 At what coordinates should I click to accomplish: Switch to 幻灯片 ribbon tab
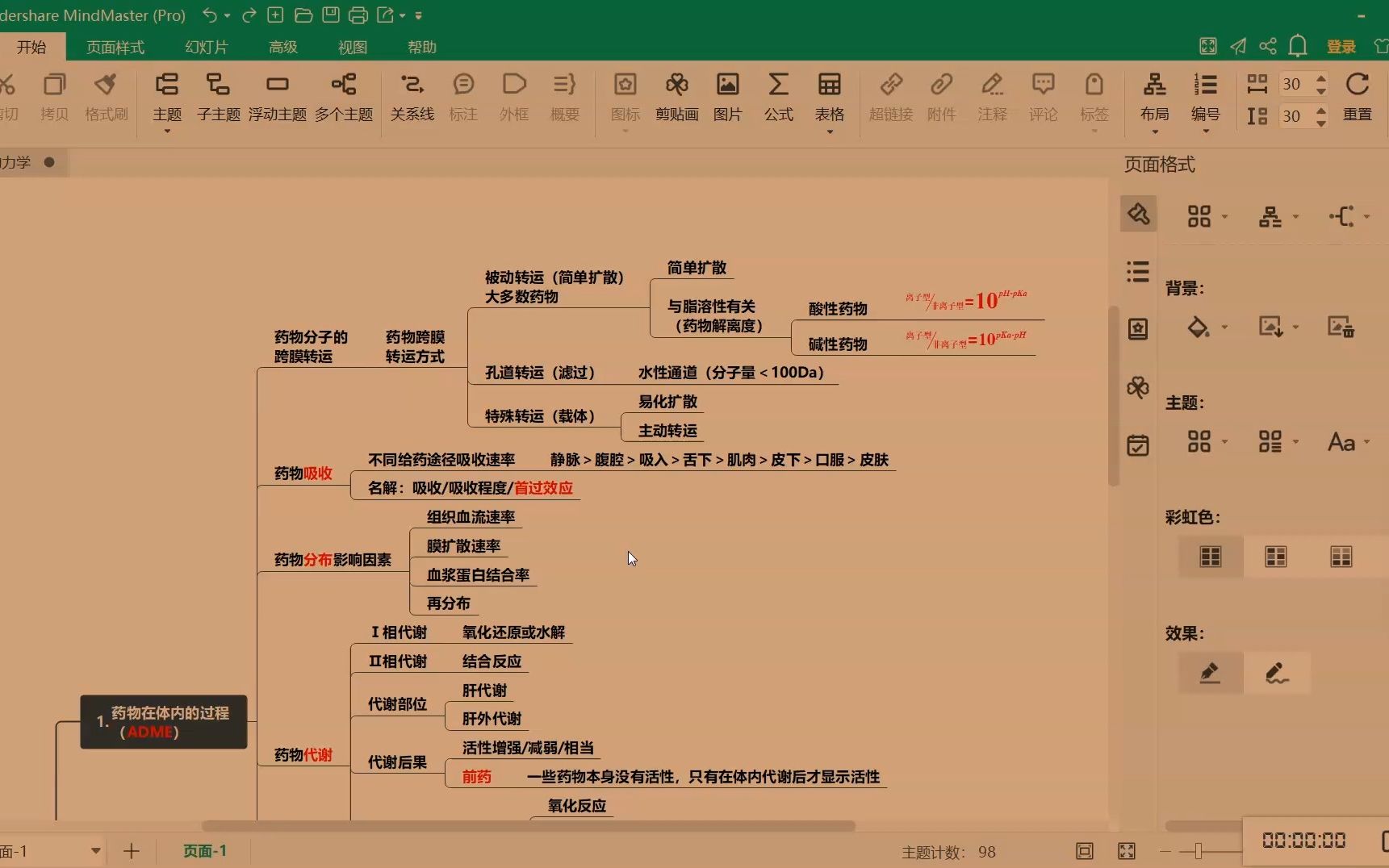click(207, 47)
